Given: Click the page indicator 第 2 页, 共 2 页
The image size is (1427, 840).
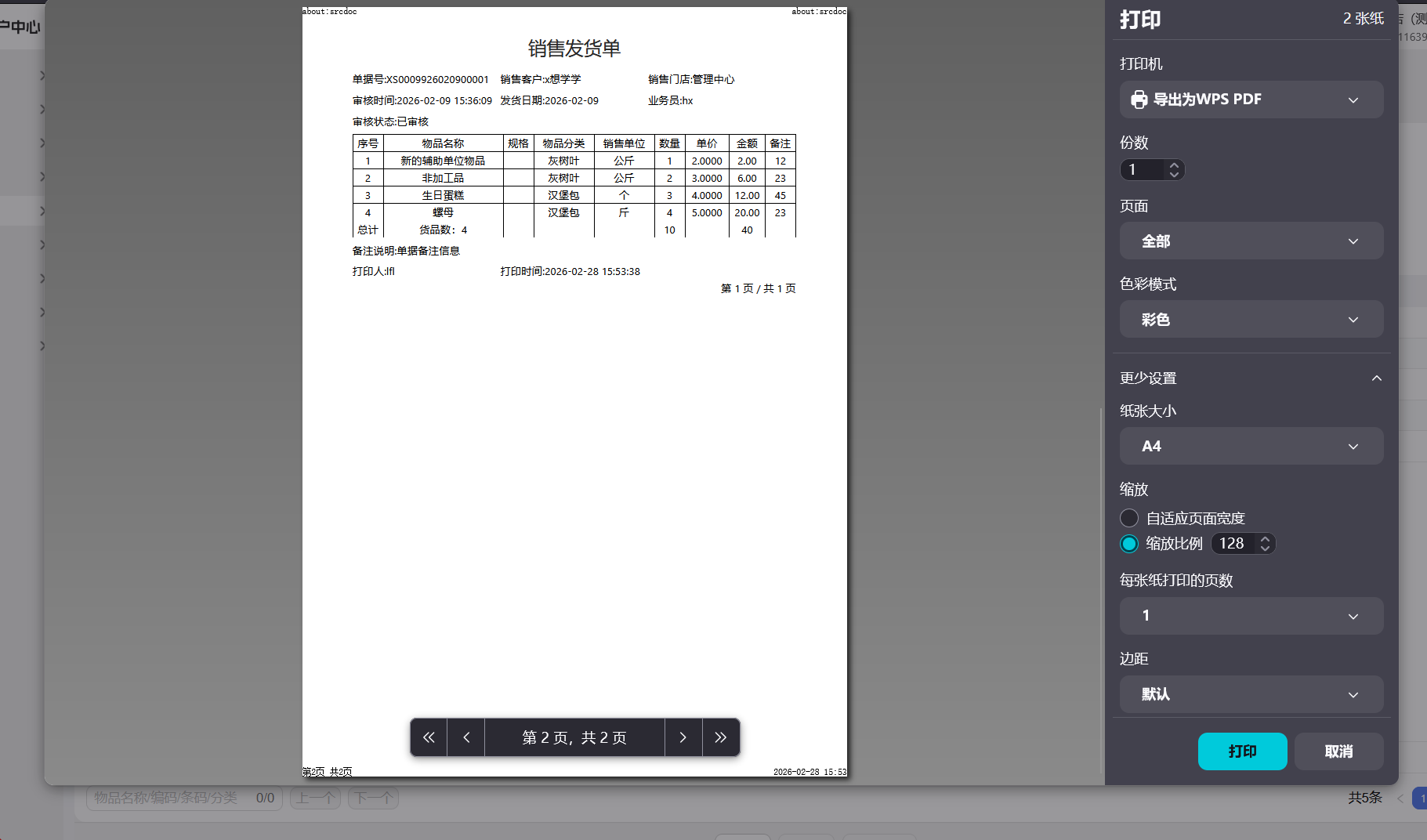Looking at the screenshot, I should pos(574,737).
